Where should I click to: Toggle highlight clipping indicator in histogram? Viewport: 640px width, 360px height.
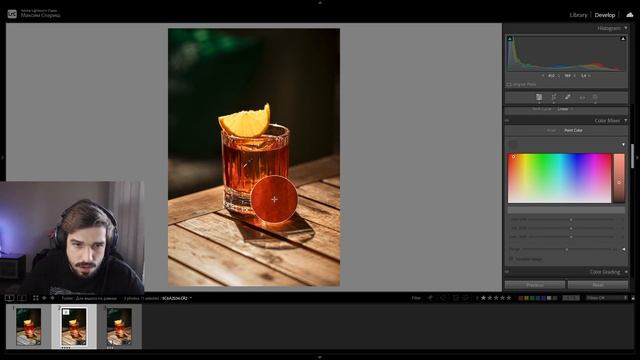point(623,39)
